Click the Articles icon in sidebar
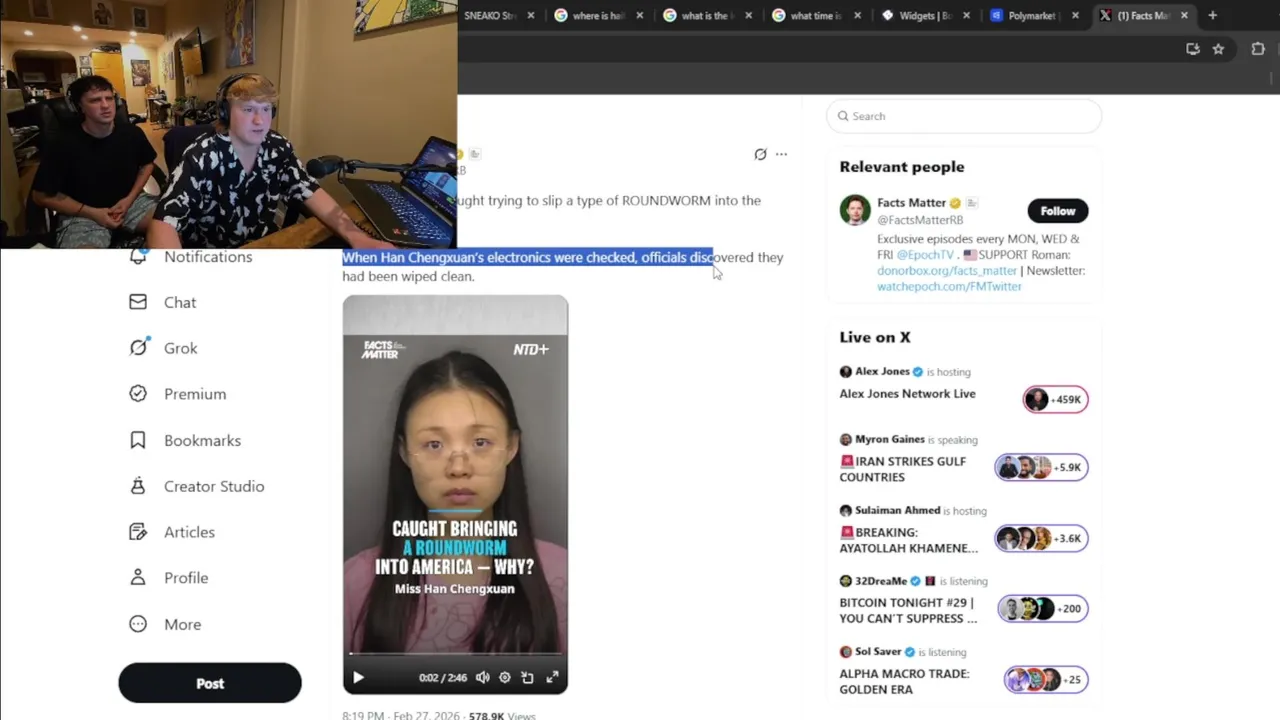1280x720 pixels. (138, 532)
